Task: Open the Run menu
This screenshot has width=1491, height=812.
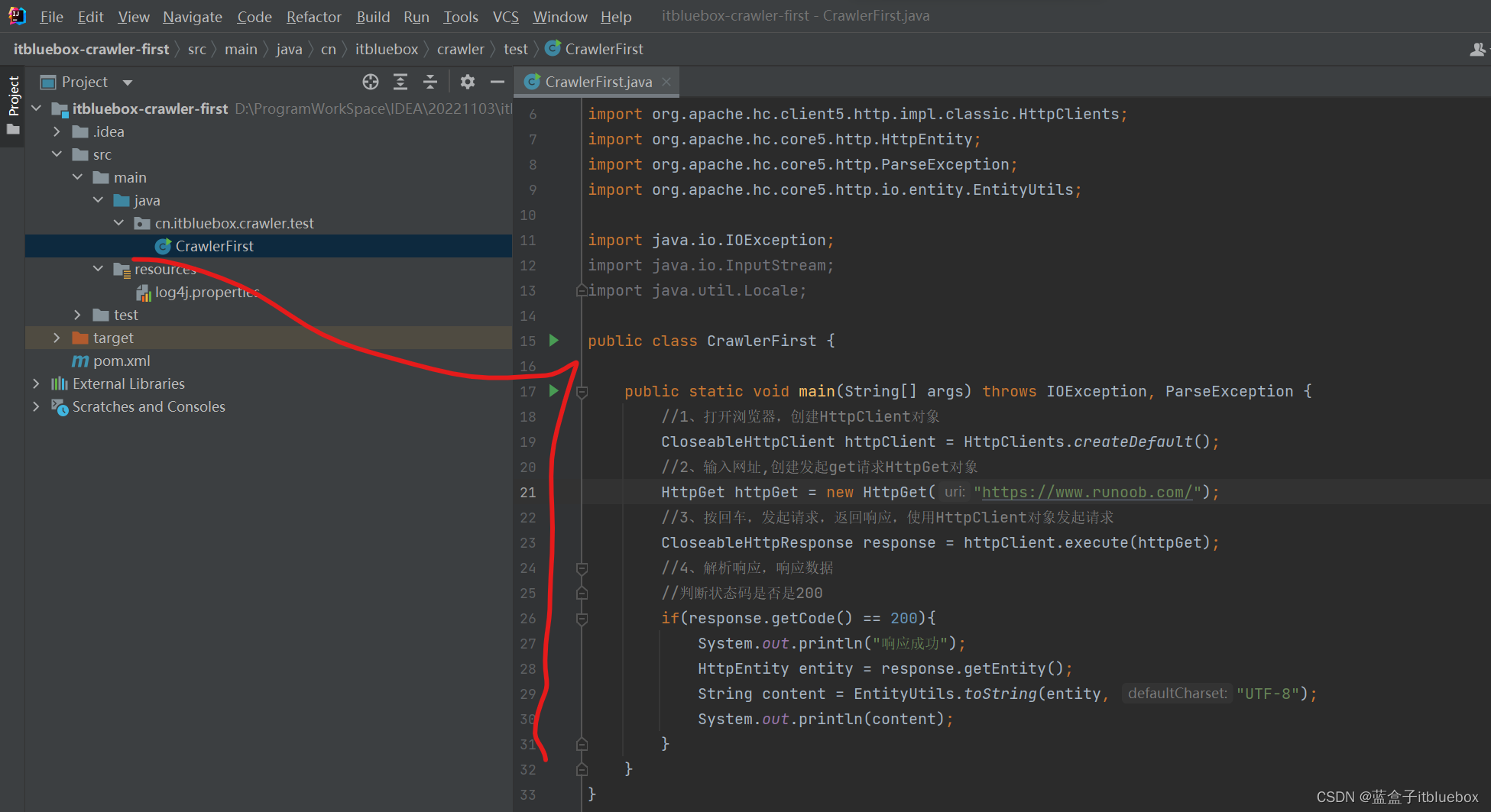Action: pos(417,17)
